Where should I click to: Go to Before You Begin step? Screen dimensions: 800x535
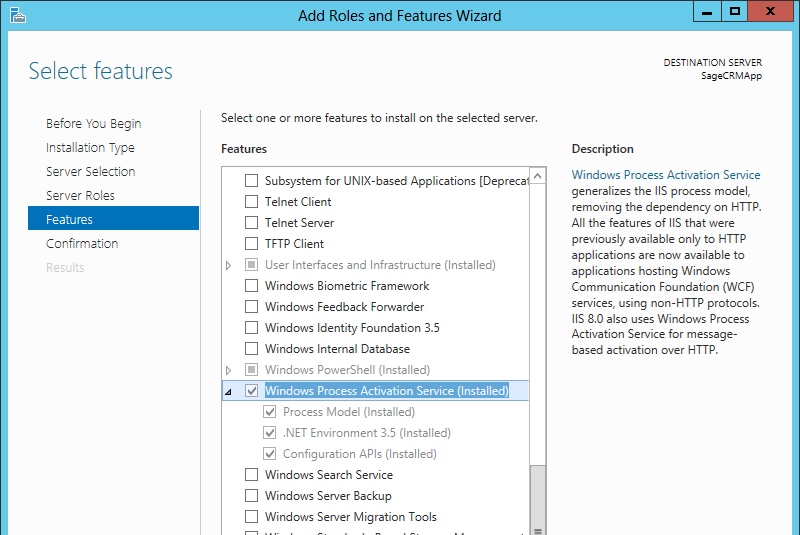click(93, 124)
